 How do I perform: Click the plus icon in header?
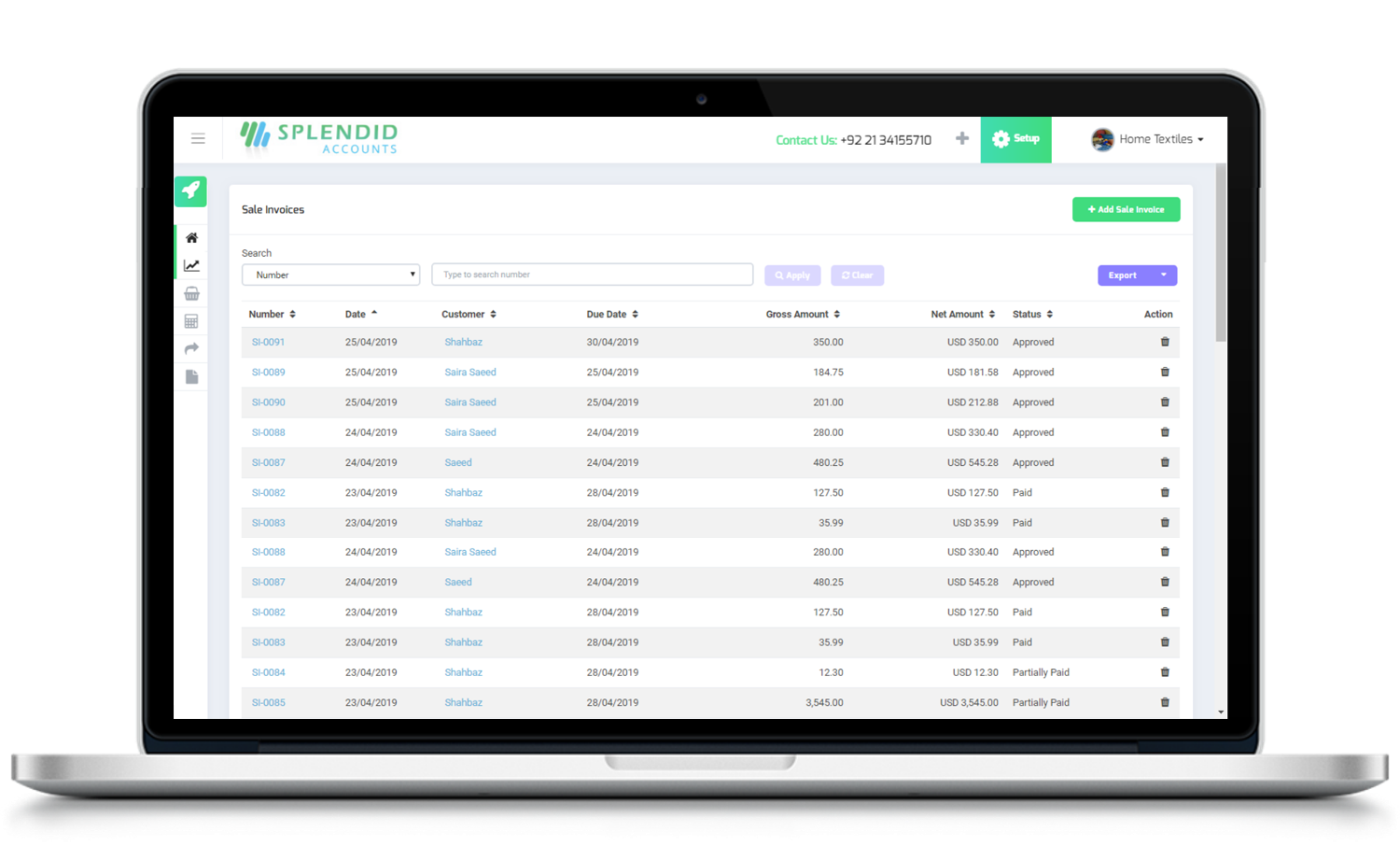962,139
